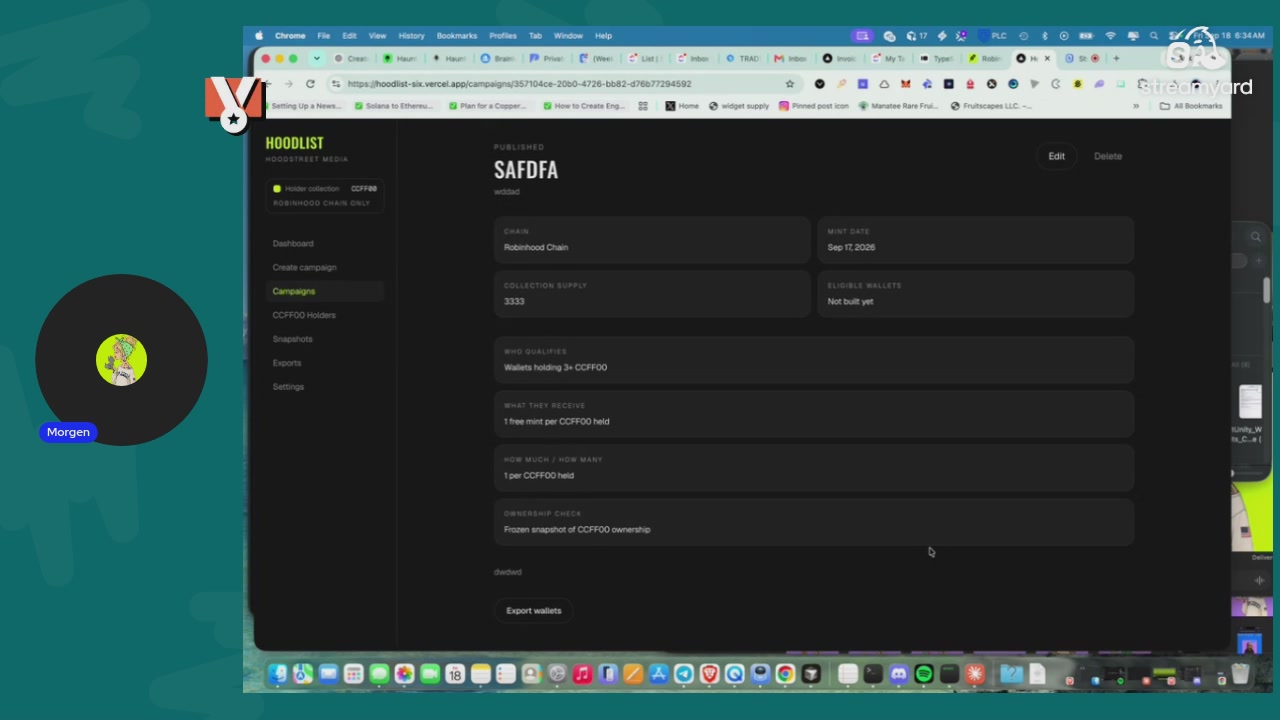
Task: Open a new tab with the plus icon
Action: pos(1116,58)
